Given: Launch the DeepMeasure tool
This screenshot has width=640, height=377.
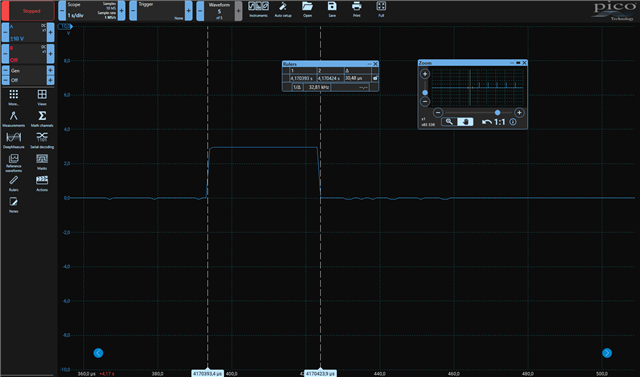Looking at the screenshot, I should coord(13,140).
